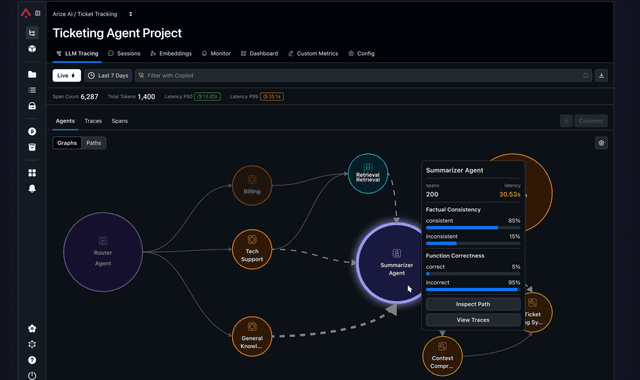Image resolution: width=640 pixels, height=380 pixels.
Task: Click the add column plus icon
Action: pos(566,121)
